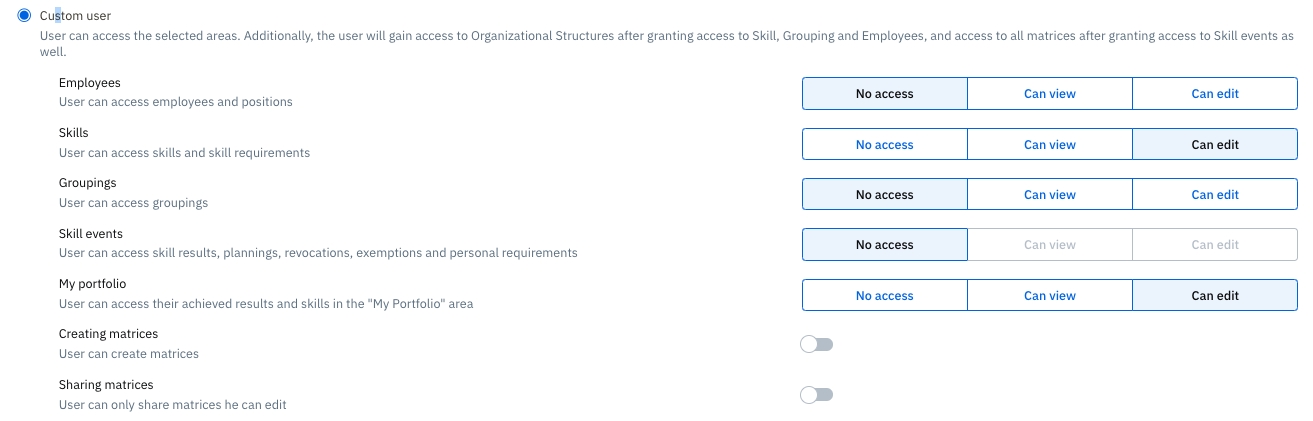Set My portfolio to No access

coord(884,296)
